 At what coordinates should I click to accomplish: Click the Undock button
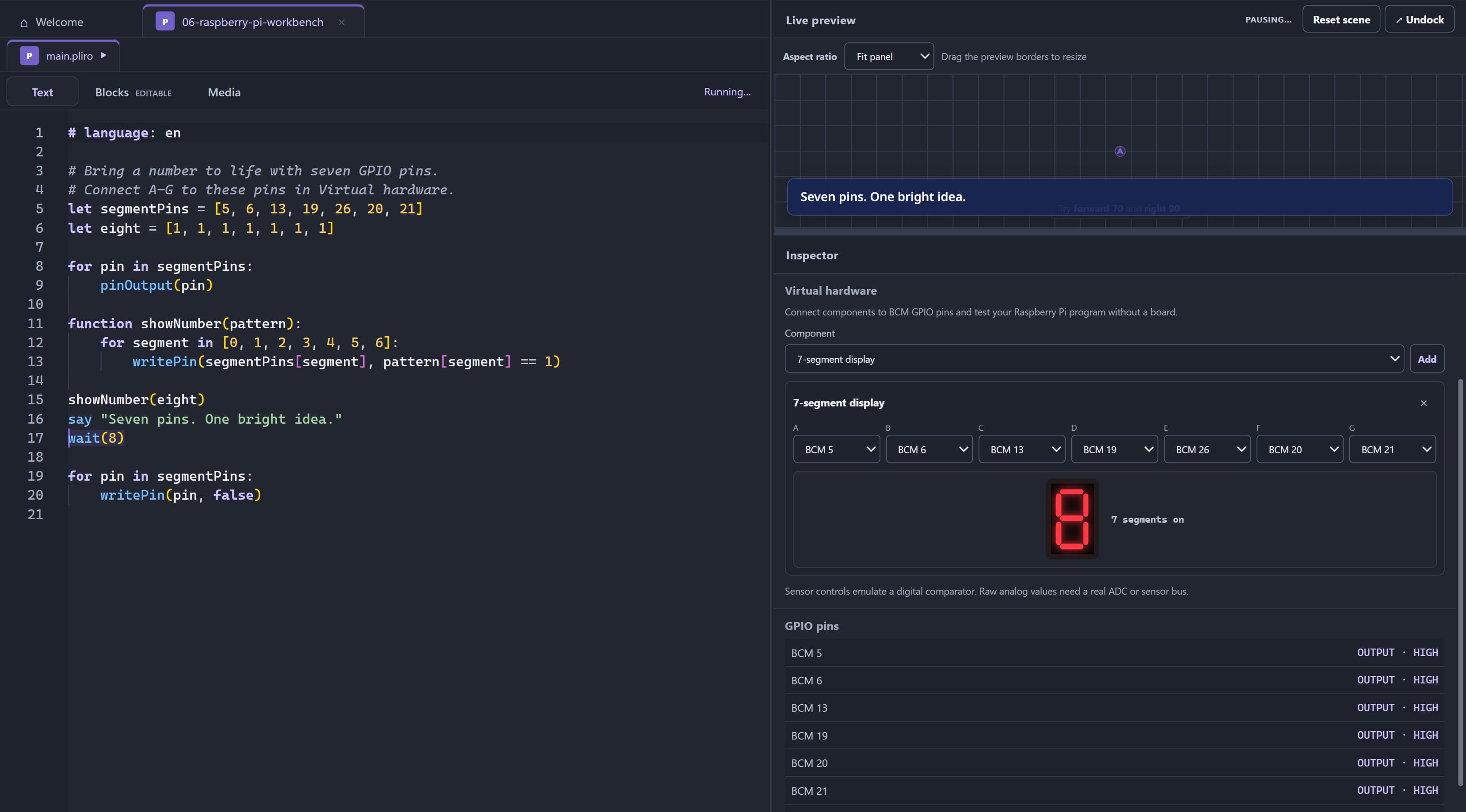click(x=1419, y=19)
